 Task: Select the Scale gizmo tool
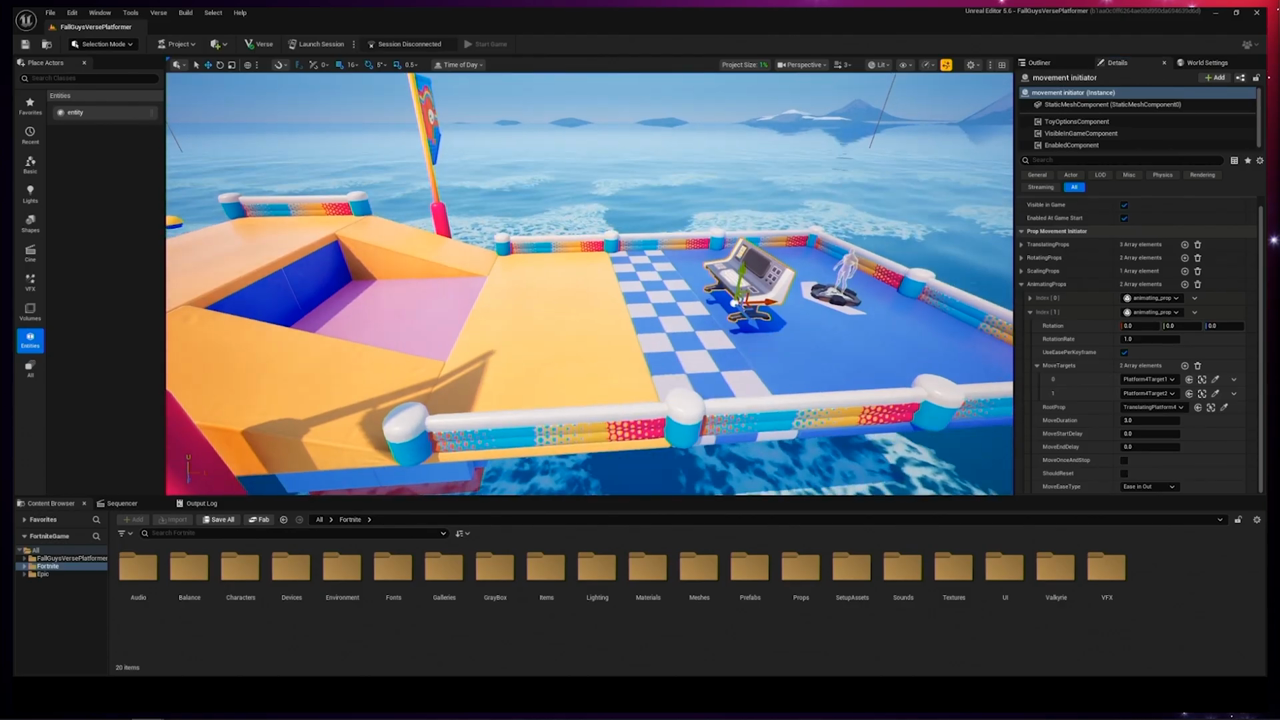coord(232,65)
